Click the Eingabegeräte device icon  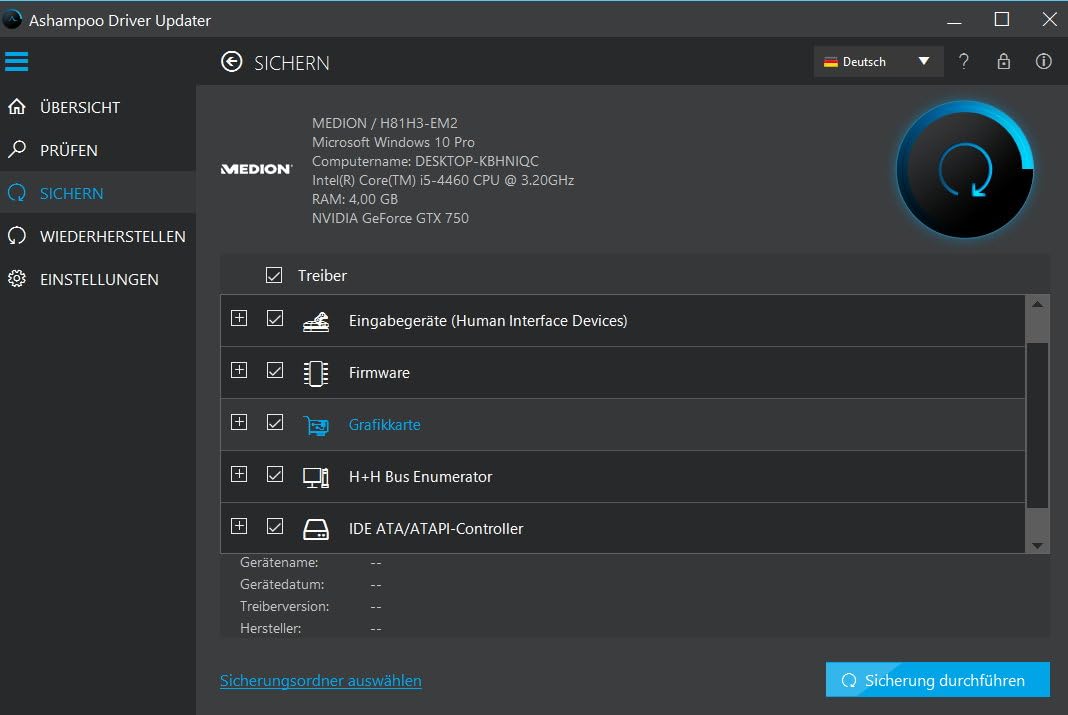pos(315,321)
